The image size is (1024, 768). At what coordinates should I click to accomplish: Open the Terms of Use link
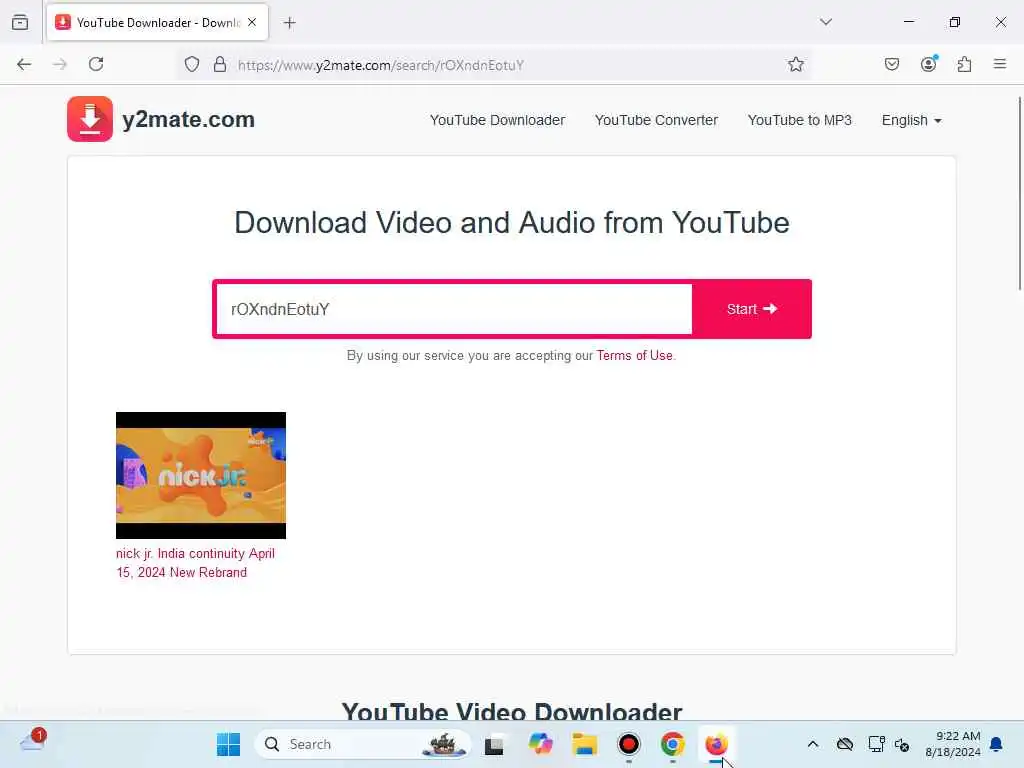[634, 355]
